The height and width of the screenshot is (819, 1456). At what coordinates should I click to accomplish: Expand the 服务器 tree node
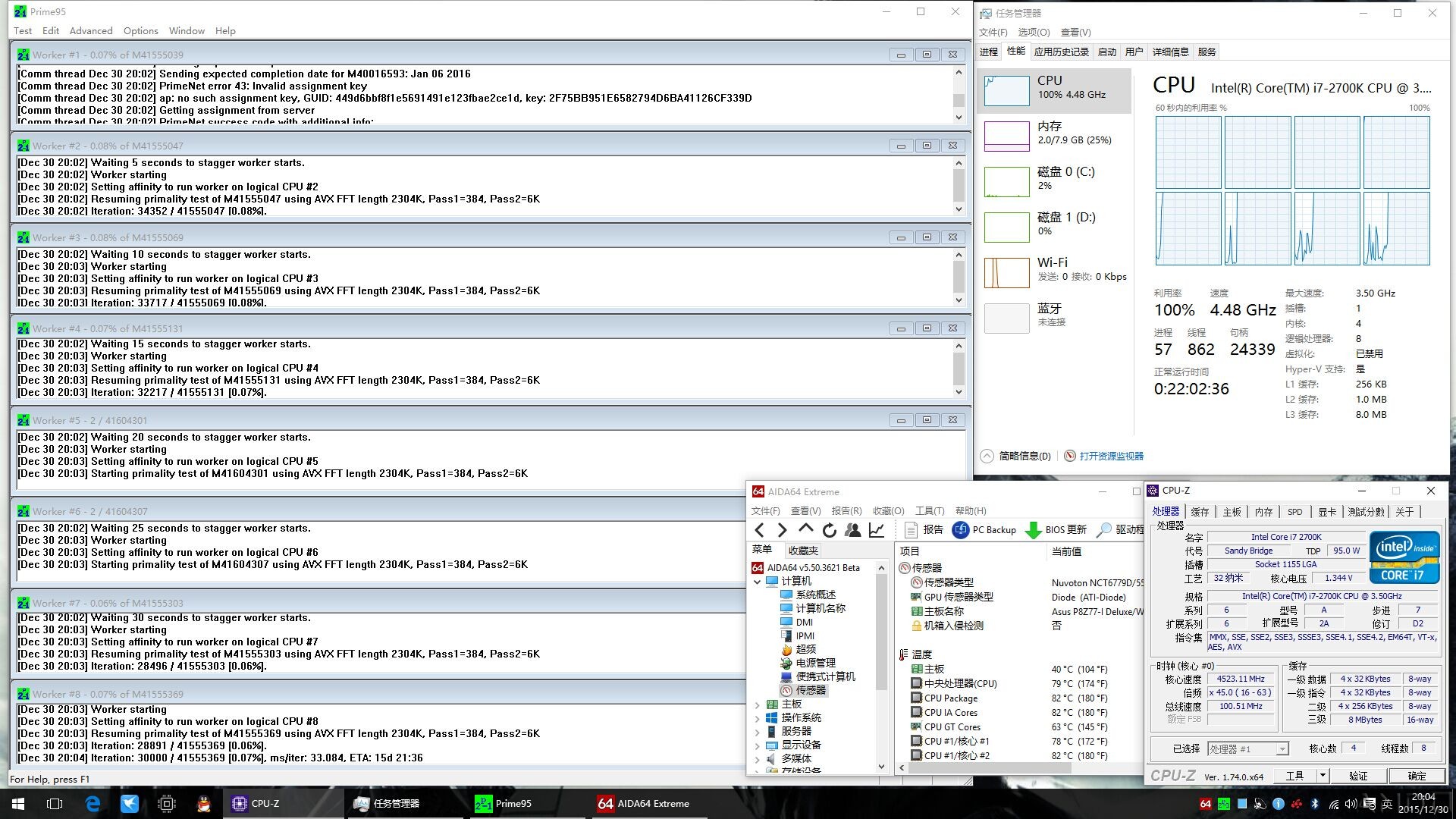click(757, 732)
